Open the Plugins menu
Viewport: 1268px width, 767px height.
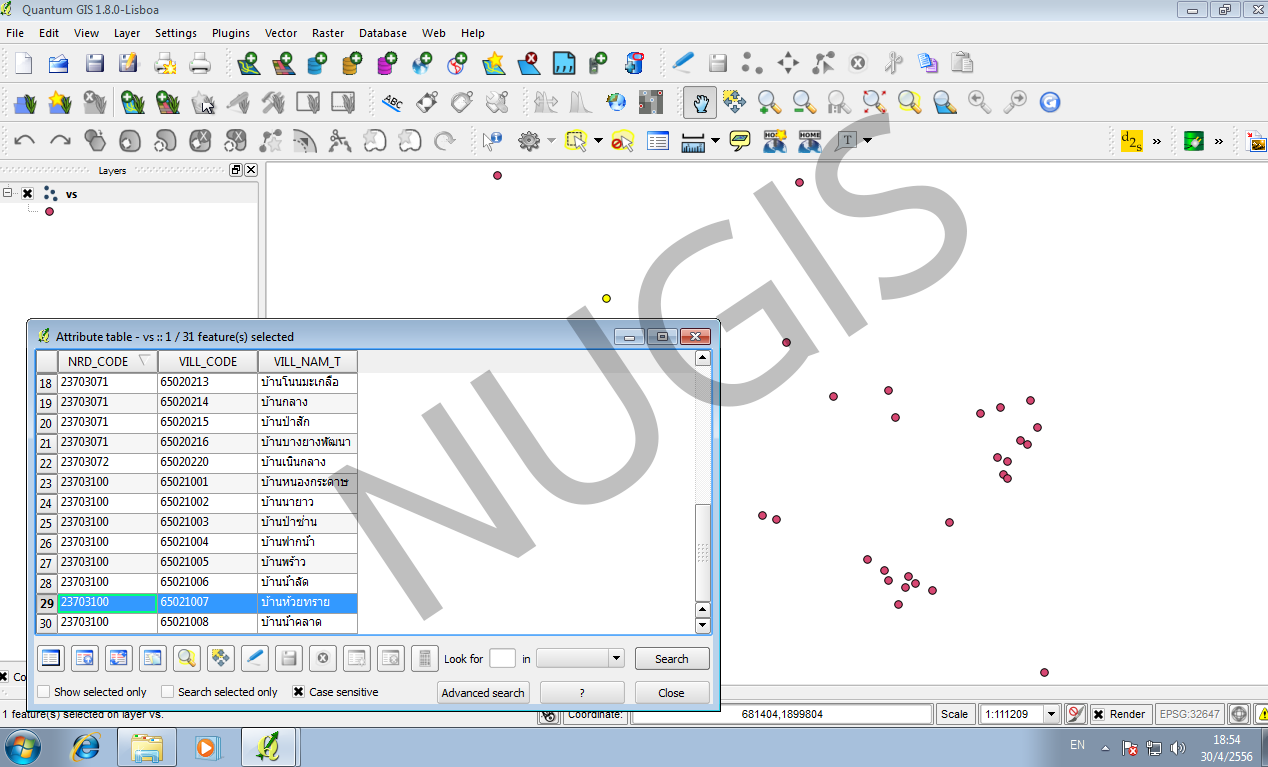click(x=231, y=33)
